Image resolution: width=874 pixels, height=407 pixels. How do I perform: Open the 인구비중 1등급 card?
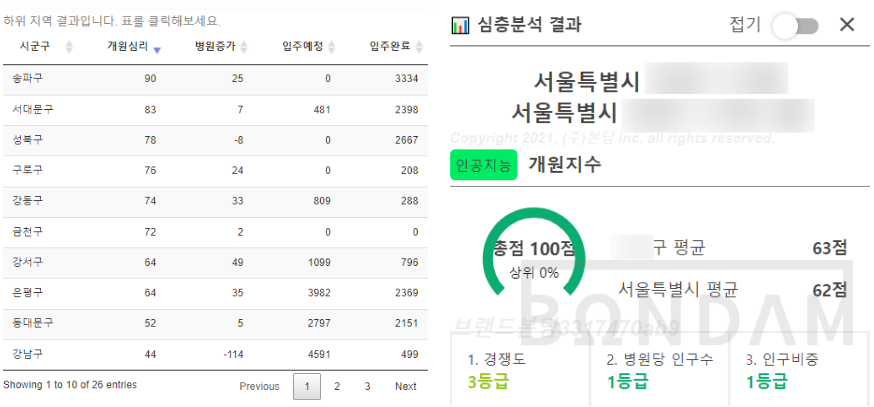click(x=796, y=369)
